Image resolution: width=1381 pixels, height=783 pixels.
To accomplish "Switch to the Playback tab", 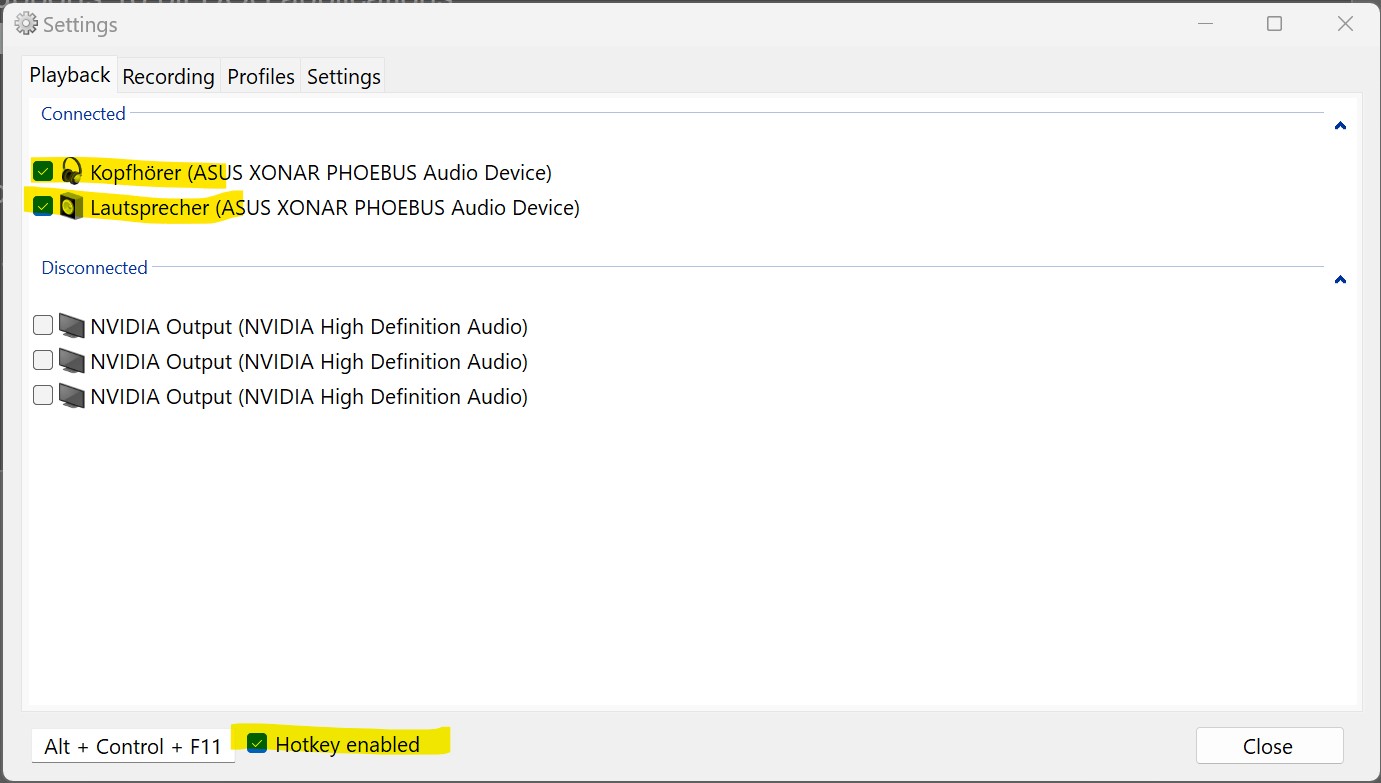I will tap(70, 75).
